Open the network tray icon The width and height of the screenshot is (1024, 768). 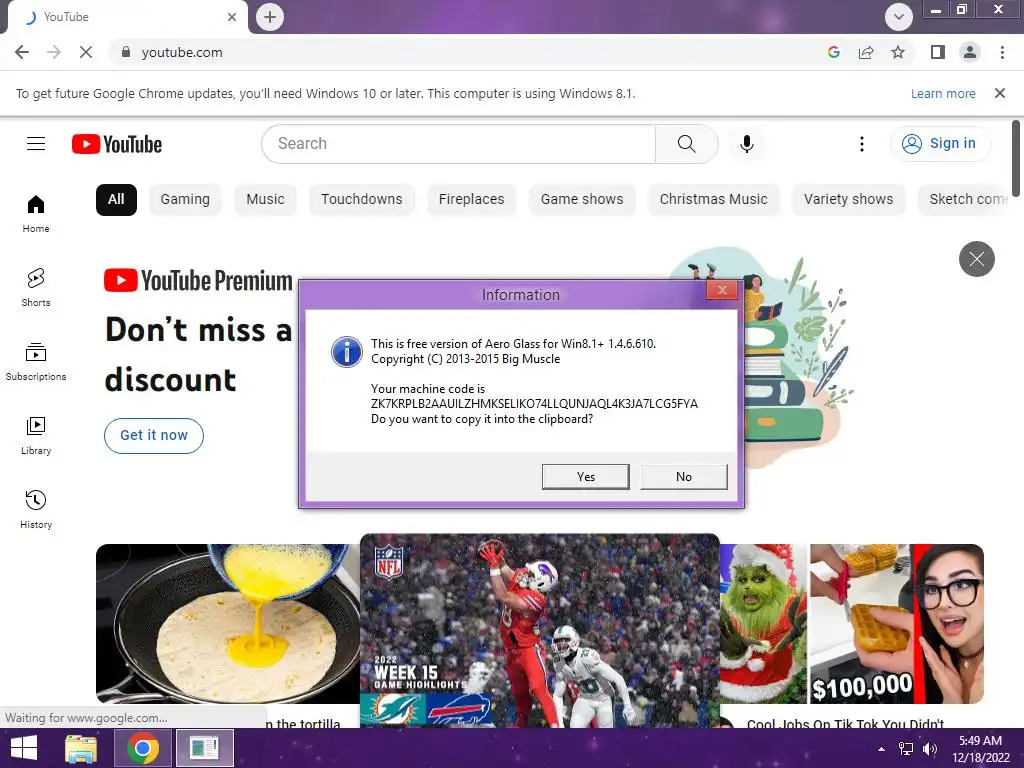[906, 749]
